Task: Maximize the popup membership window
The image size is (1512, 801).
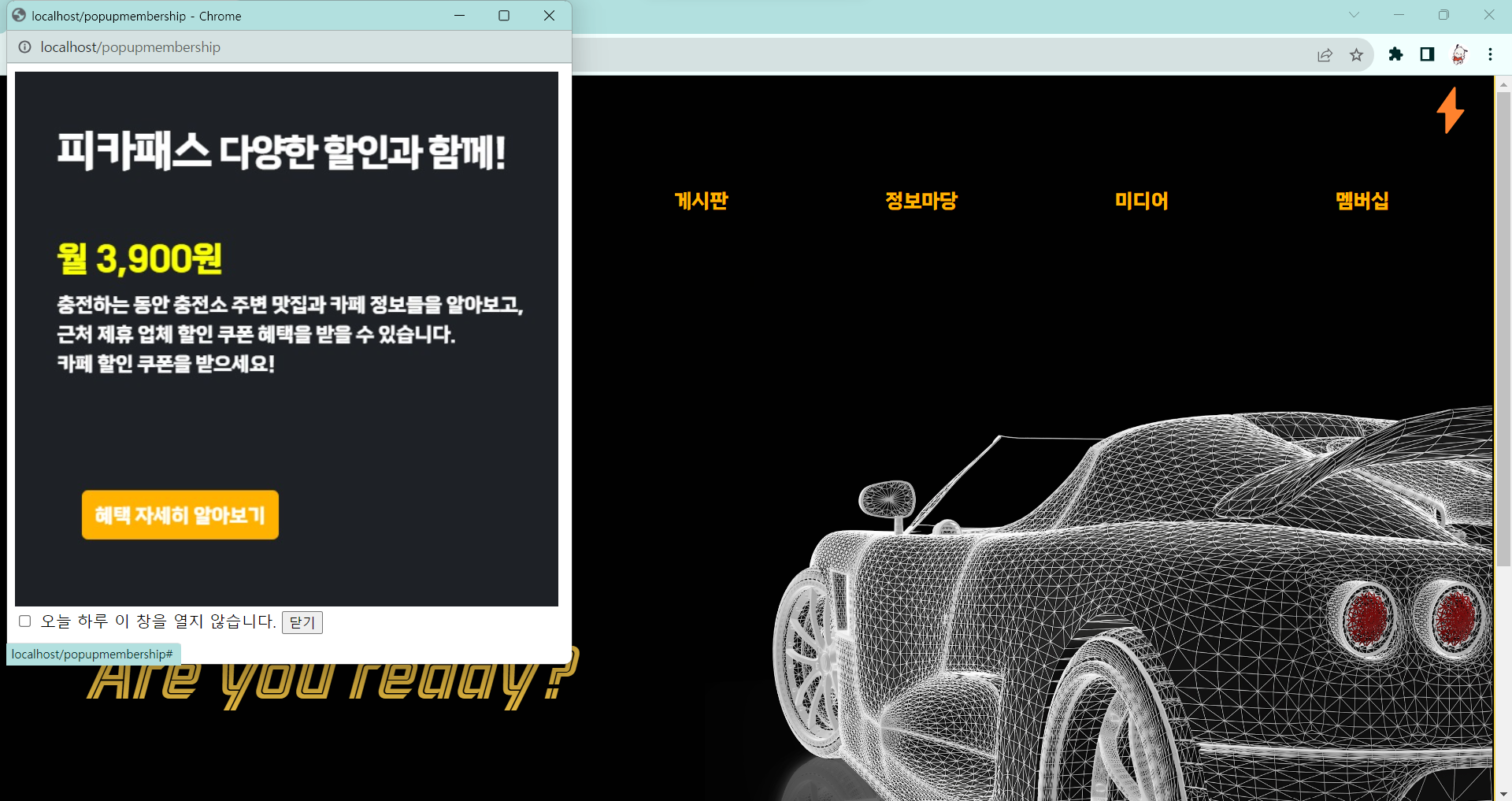Action: coord(504,16)
